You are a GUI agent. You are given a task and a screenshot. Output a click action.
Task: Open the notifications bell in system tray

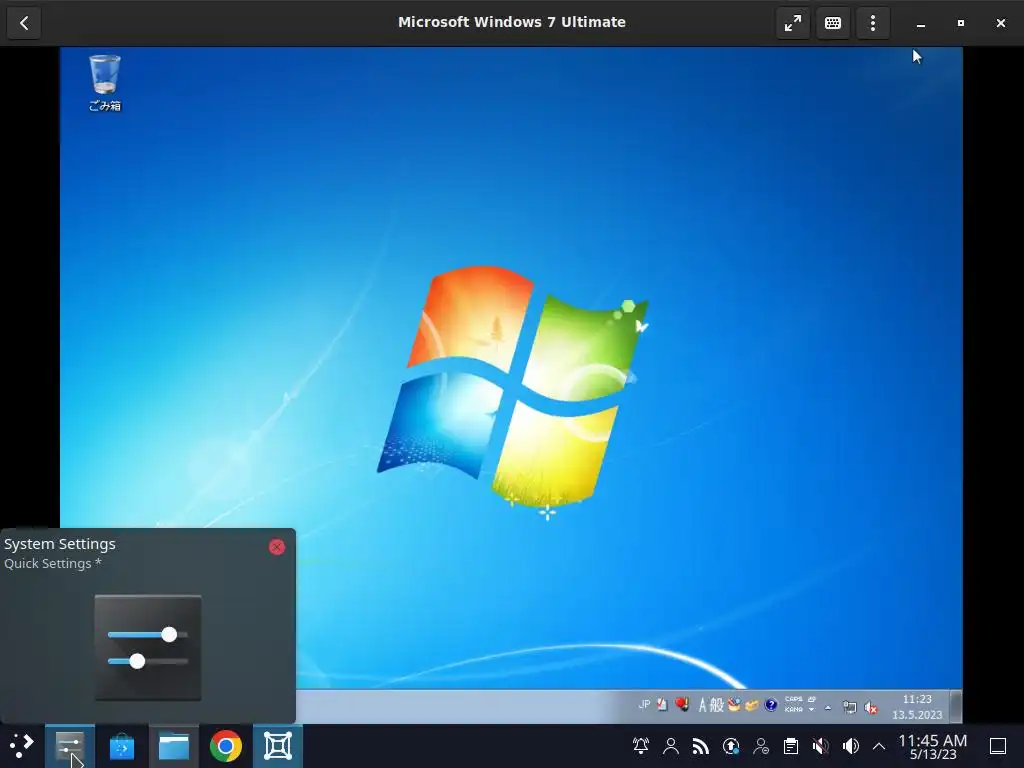(641, 746)
